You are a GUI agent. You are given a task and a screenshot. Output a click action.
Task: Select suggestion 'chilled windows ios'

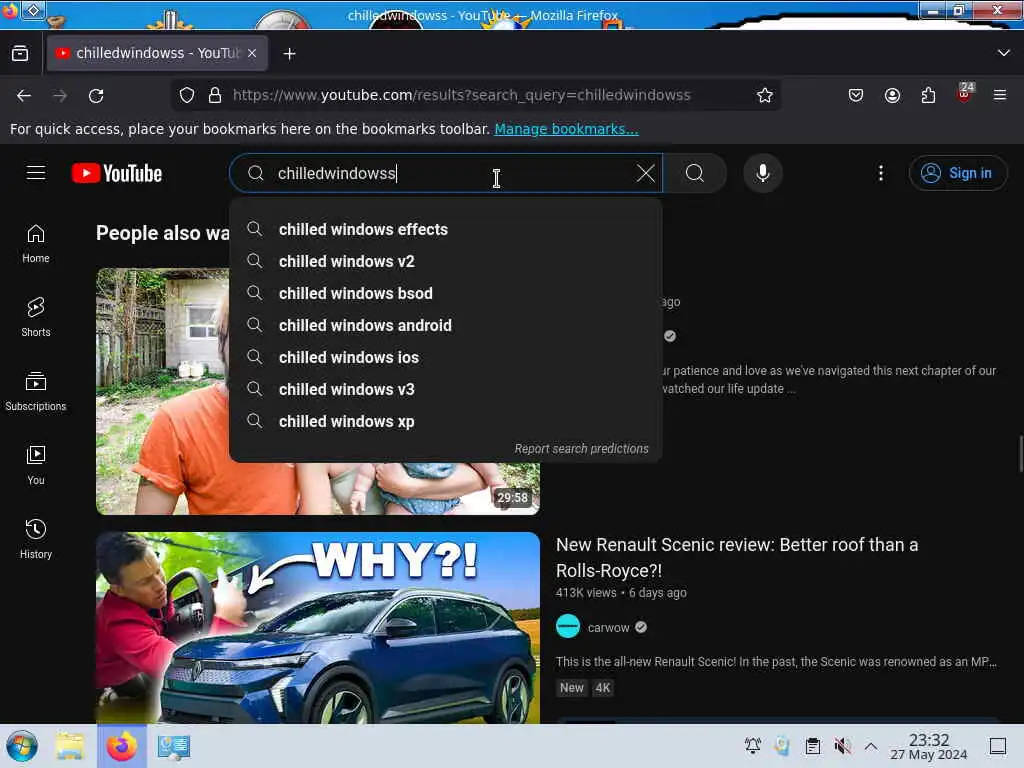point(445,357)
